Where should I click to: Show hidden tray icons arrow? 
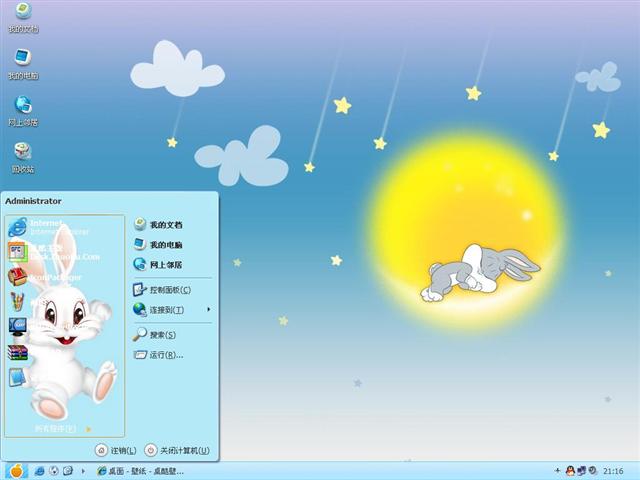pyautogui.click(x=558, y=471)
